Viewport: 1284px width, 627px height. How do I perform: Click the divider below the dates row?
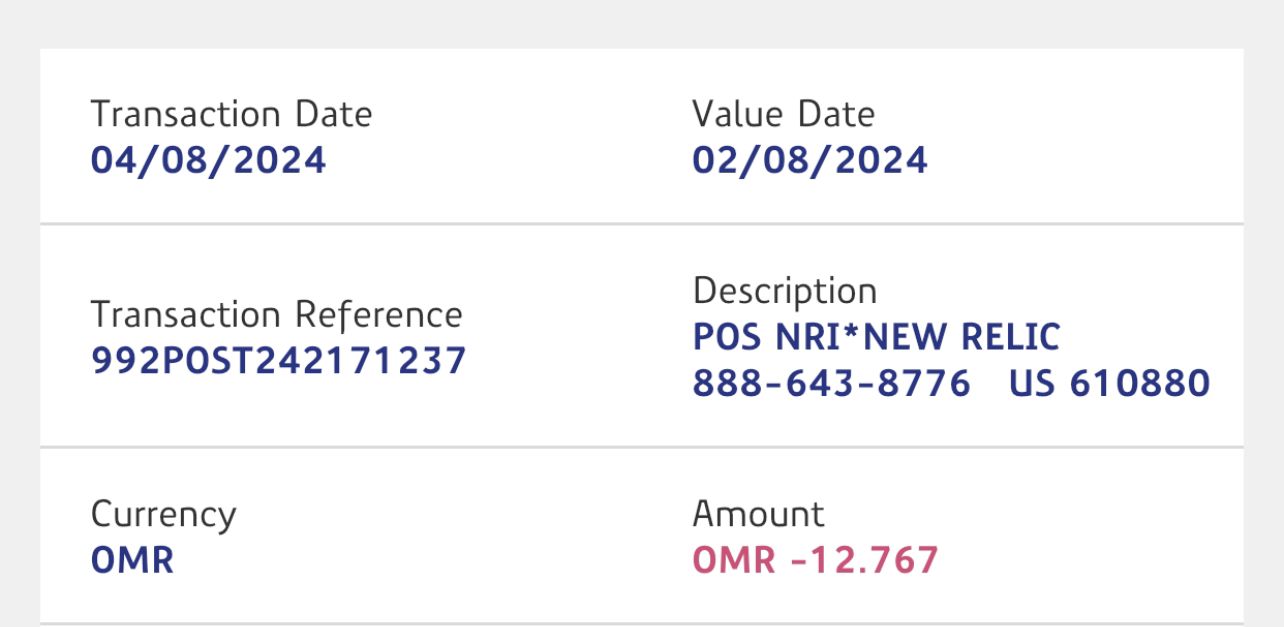pyautogui.click(x=640, y=223)
